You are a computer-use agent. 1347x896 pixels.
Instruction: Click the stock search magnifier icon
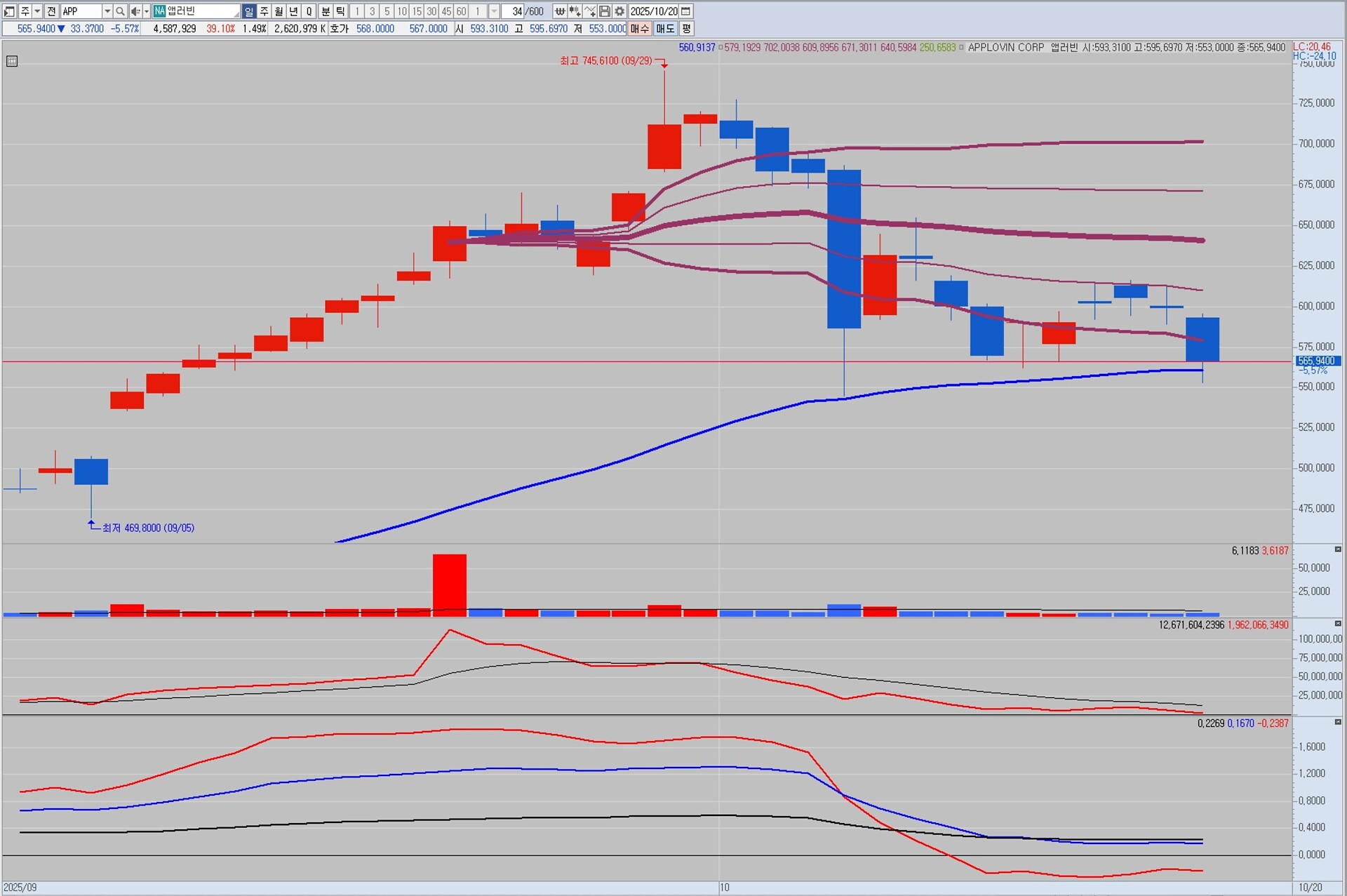coord(120,11)
